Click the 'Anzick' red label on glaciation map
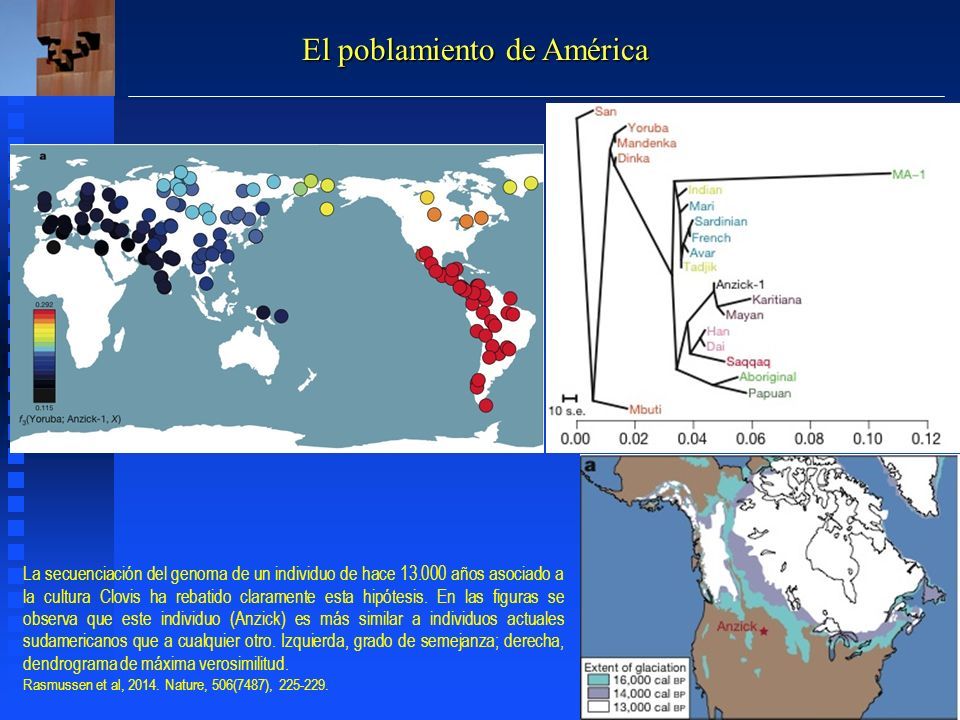 737,626
